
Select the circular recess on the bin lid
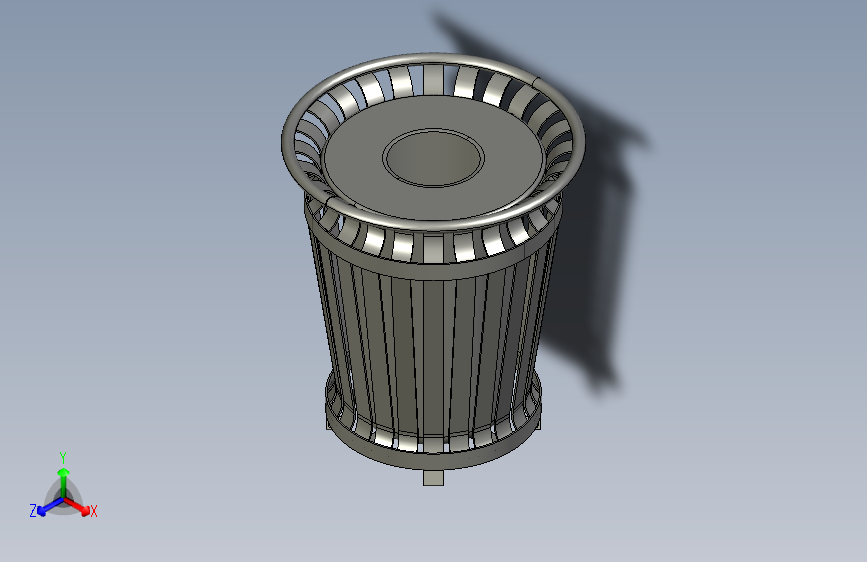[433, 158]
